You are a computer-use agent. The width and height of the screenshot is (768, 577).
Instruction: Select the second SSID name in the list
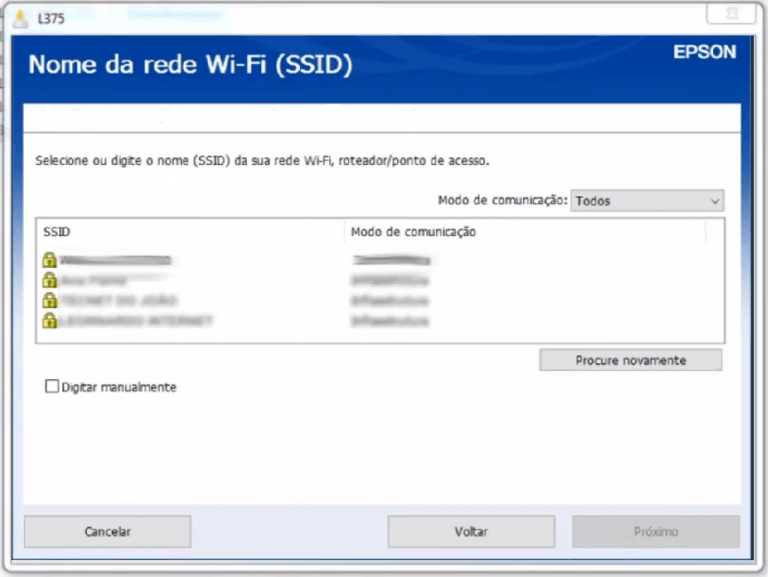(98, 281)
